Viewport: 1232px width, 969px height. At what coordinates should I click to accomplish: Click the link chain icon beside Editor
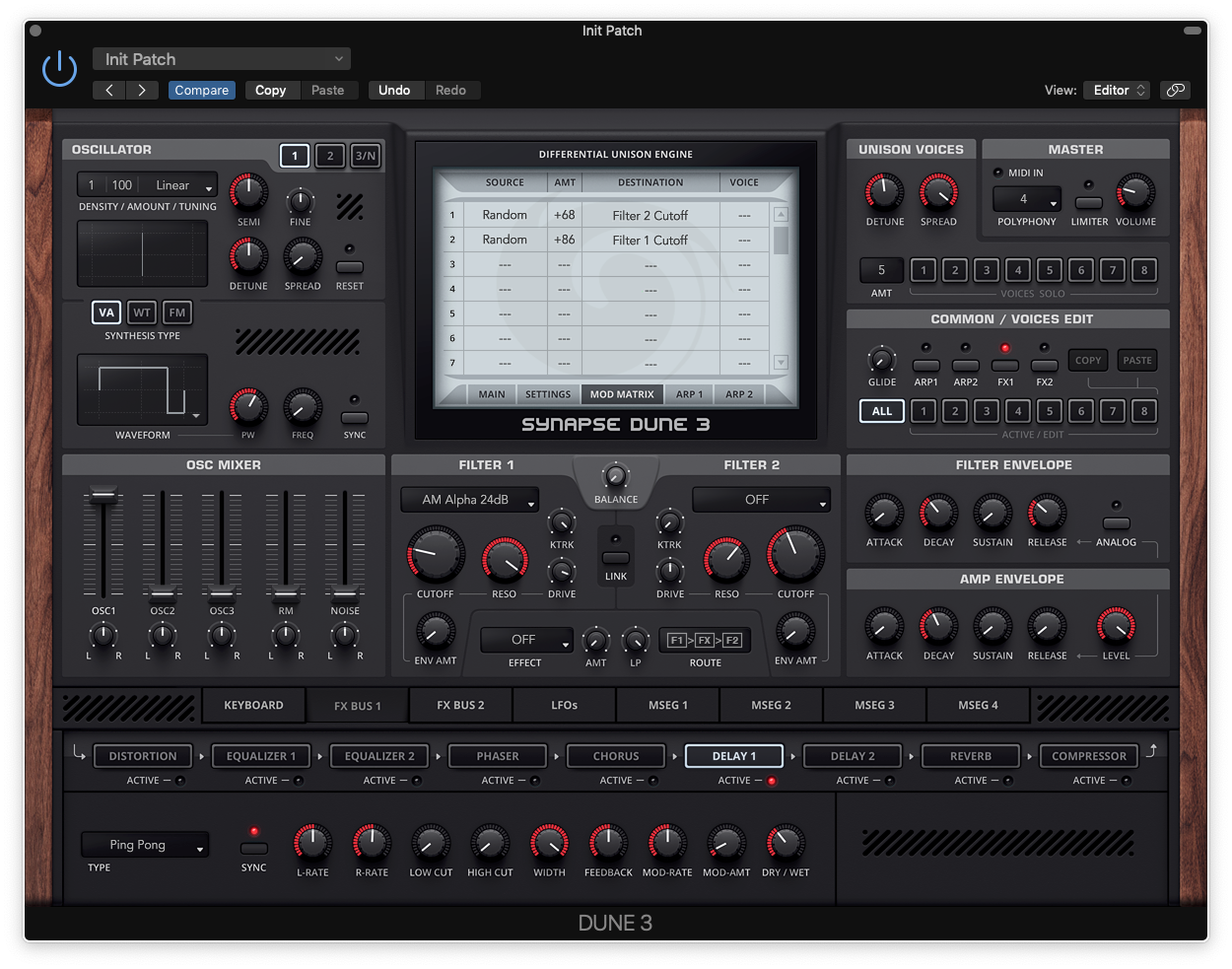click(1175, 90)
